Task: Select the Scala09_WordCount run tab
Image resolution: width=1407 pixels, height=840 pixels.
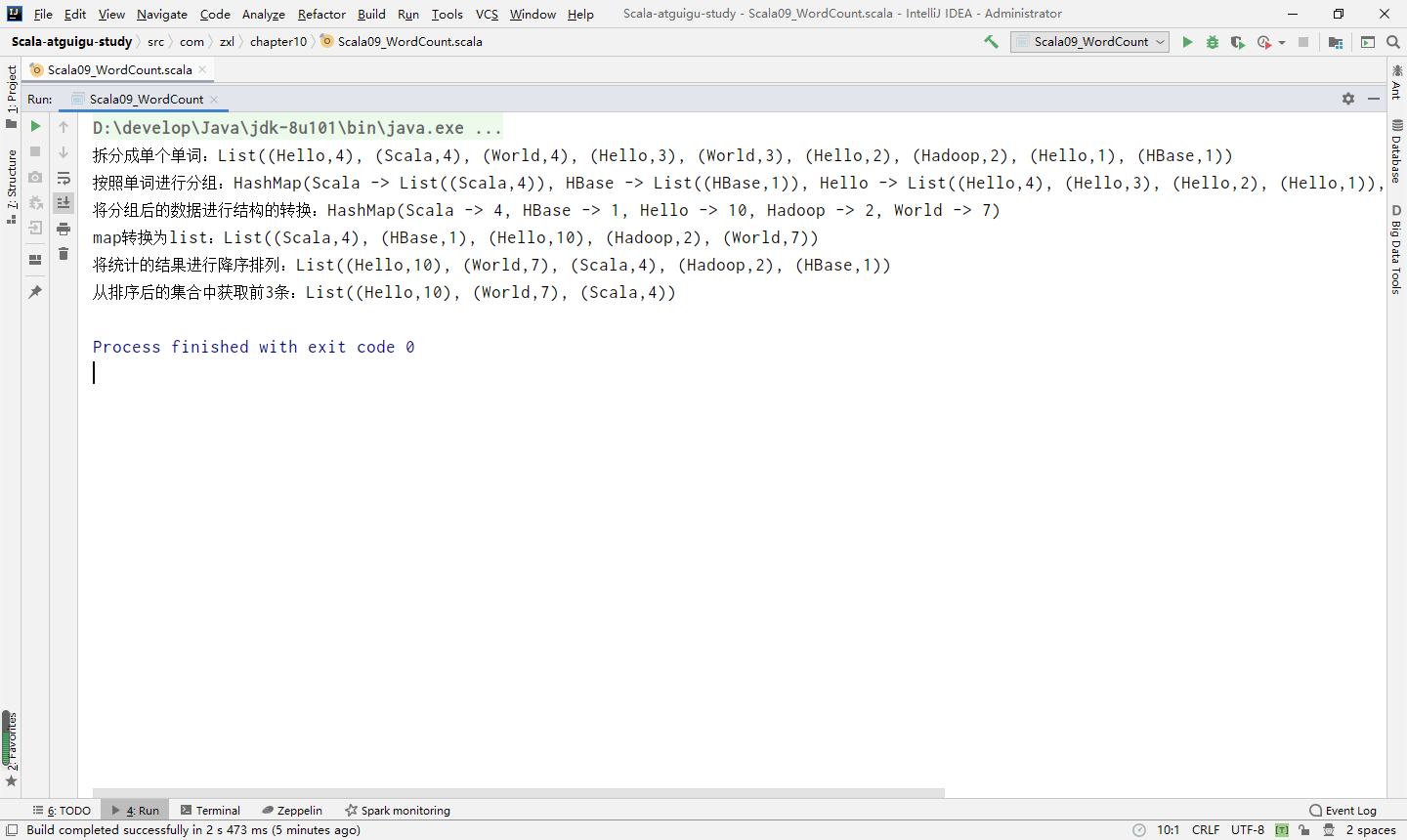Action: [147, 99]
